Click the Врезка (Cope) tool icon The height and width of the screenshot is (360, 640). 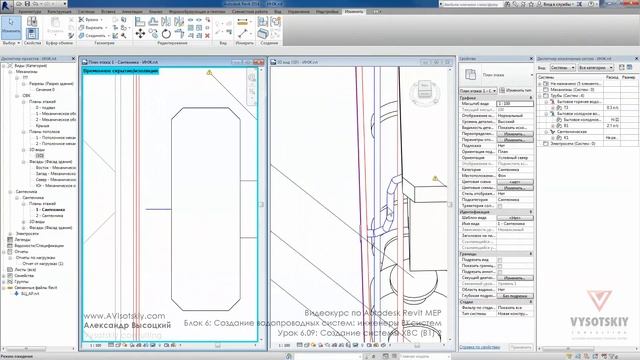point(82,20)
